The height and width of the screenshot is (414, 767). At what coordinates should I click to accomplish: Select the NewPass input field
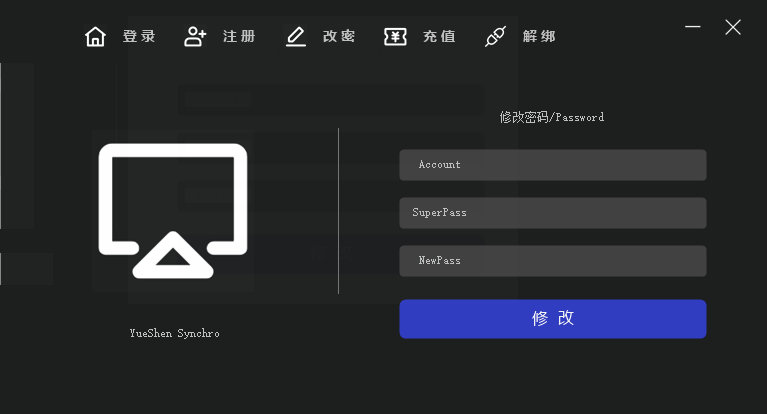[x=553, y=261]
